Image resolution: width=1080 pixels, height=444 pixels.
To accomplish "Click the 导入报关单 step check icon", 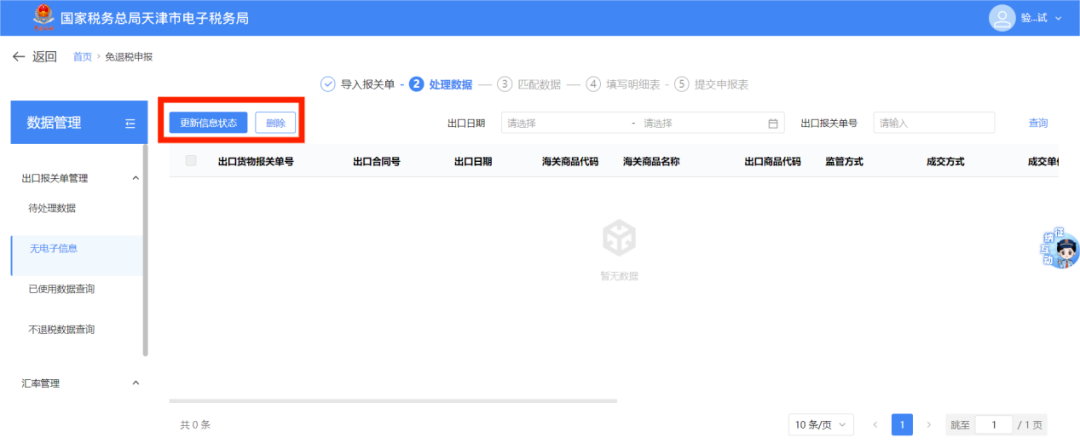I will point(328,84).
